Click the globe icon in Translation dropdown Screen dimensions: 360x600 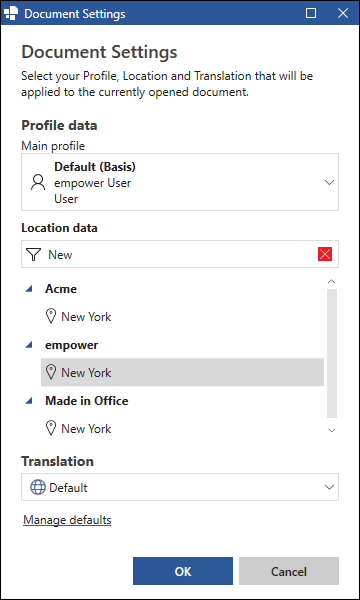38,488
